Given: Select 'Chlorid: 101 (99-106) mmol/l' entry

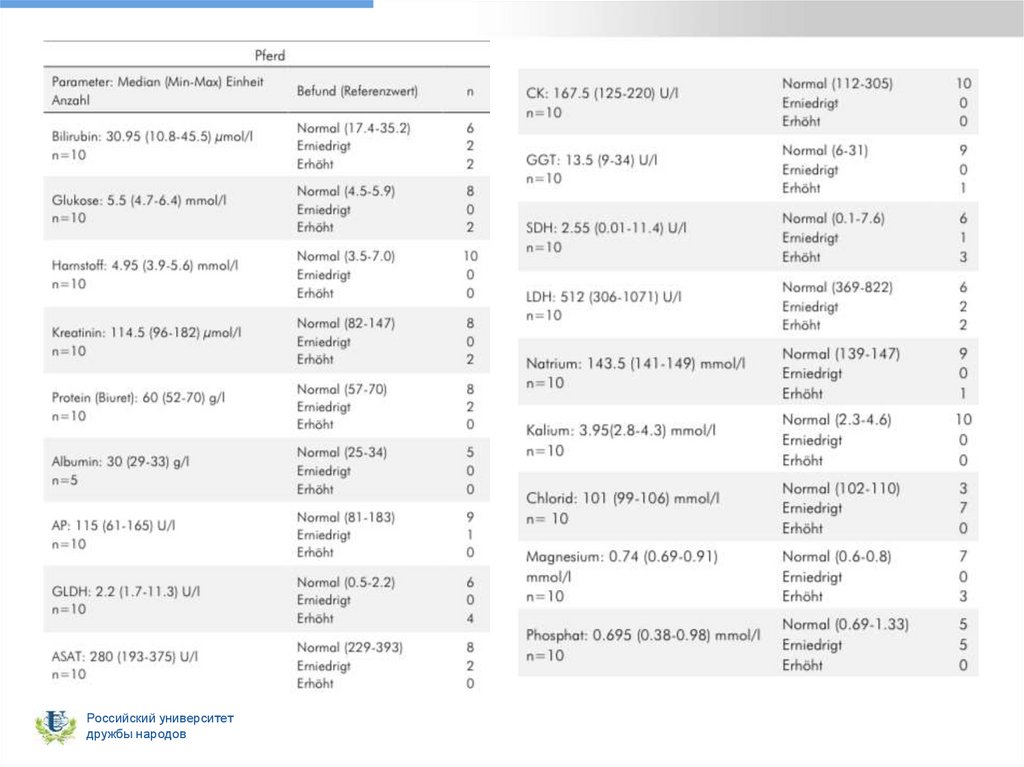Looking at the screenshot, I should click(x=622, y=498).
